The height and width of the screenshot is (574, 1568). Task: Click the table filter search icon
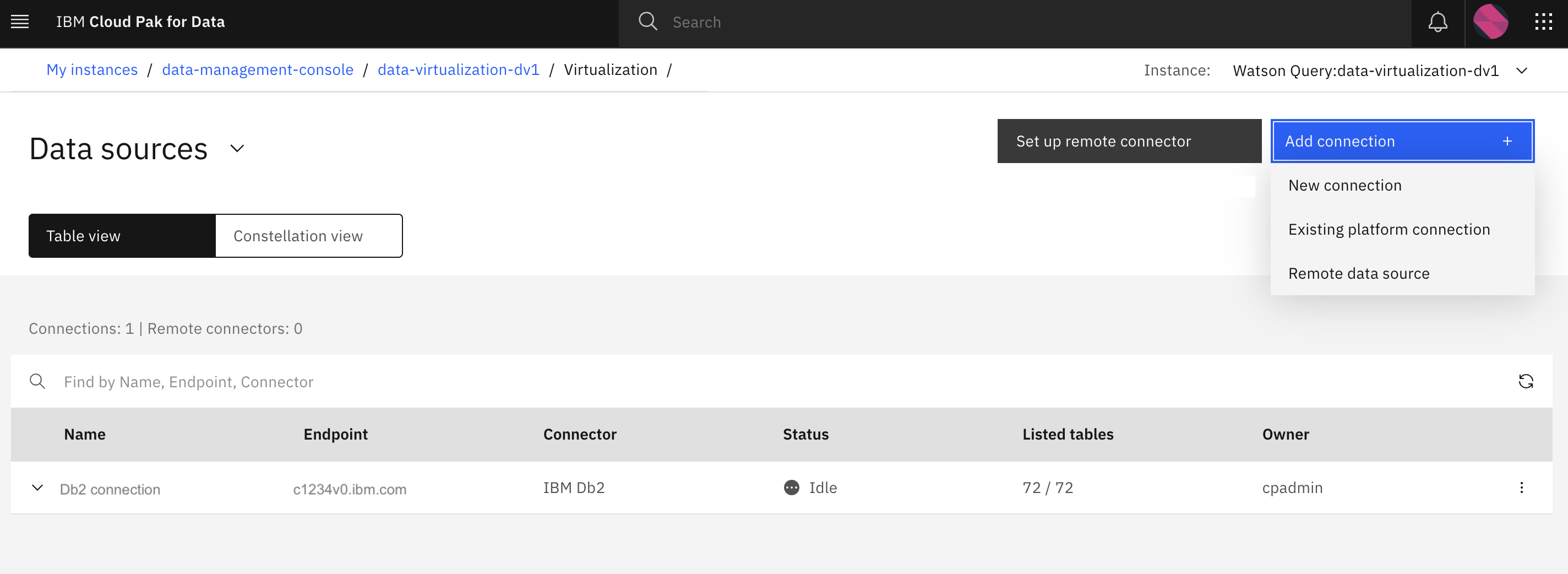(37, 381)
